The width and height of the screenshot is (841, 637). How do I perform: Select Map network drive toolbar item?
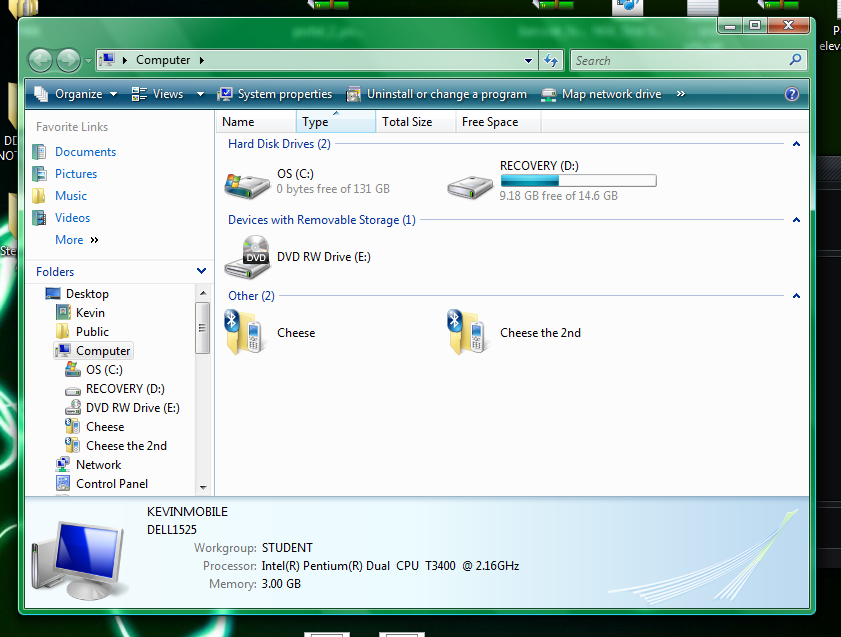601,94
